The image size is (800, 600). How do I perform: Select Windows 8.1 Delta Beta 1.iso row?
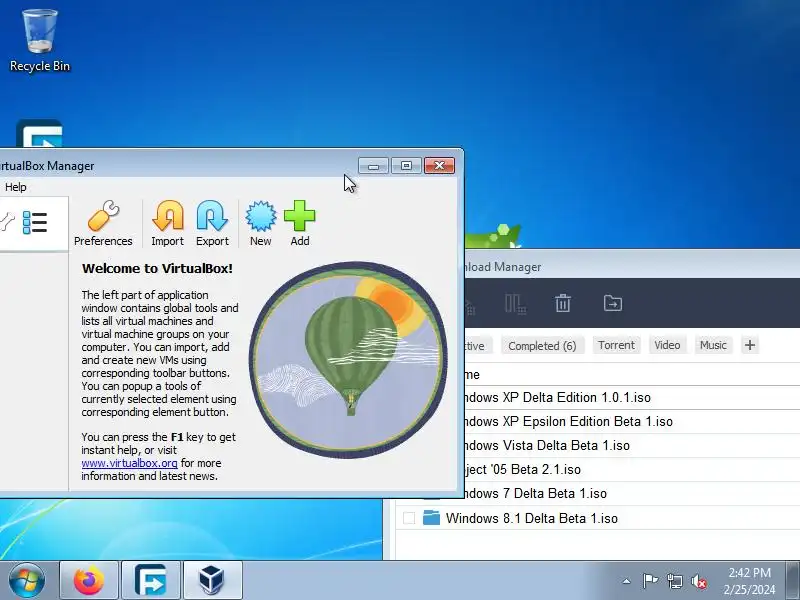598,518
